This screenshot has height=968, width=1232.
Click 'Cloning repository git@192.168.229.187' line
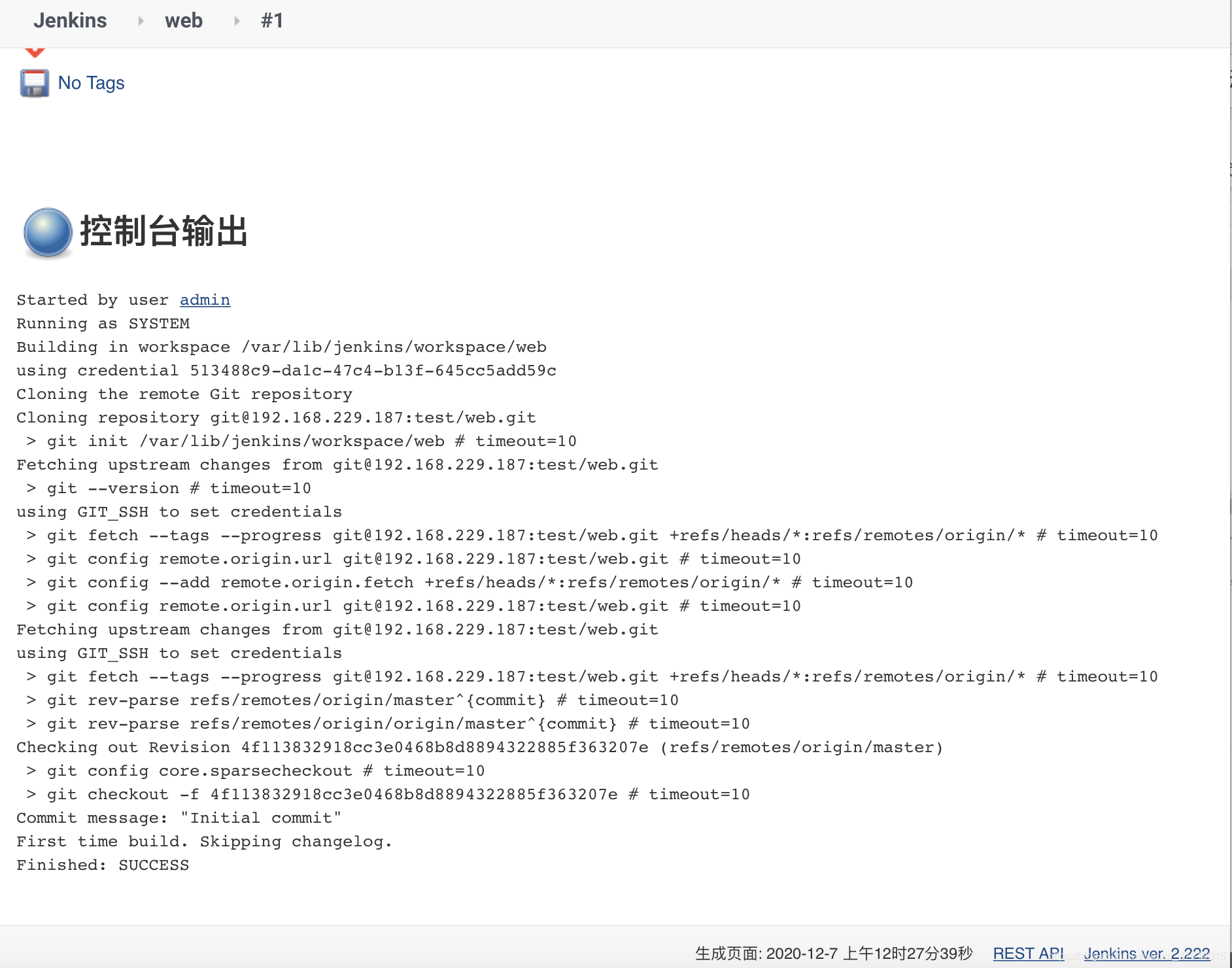(x=276, y=417)
